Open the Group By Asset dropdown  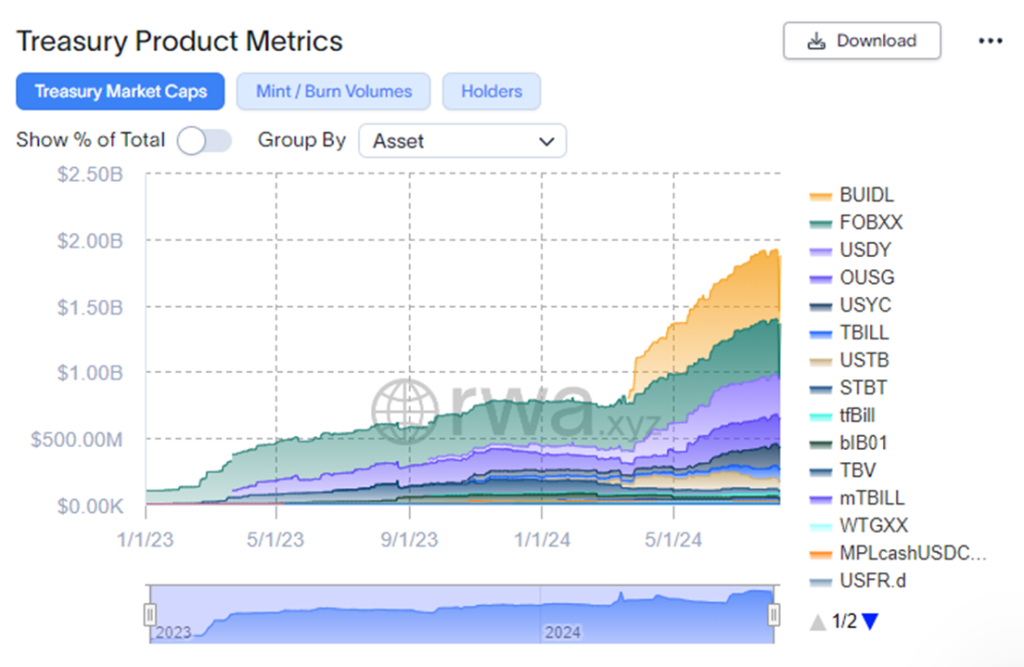[462, 141]
